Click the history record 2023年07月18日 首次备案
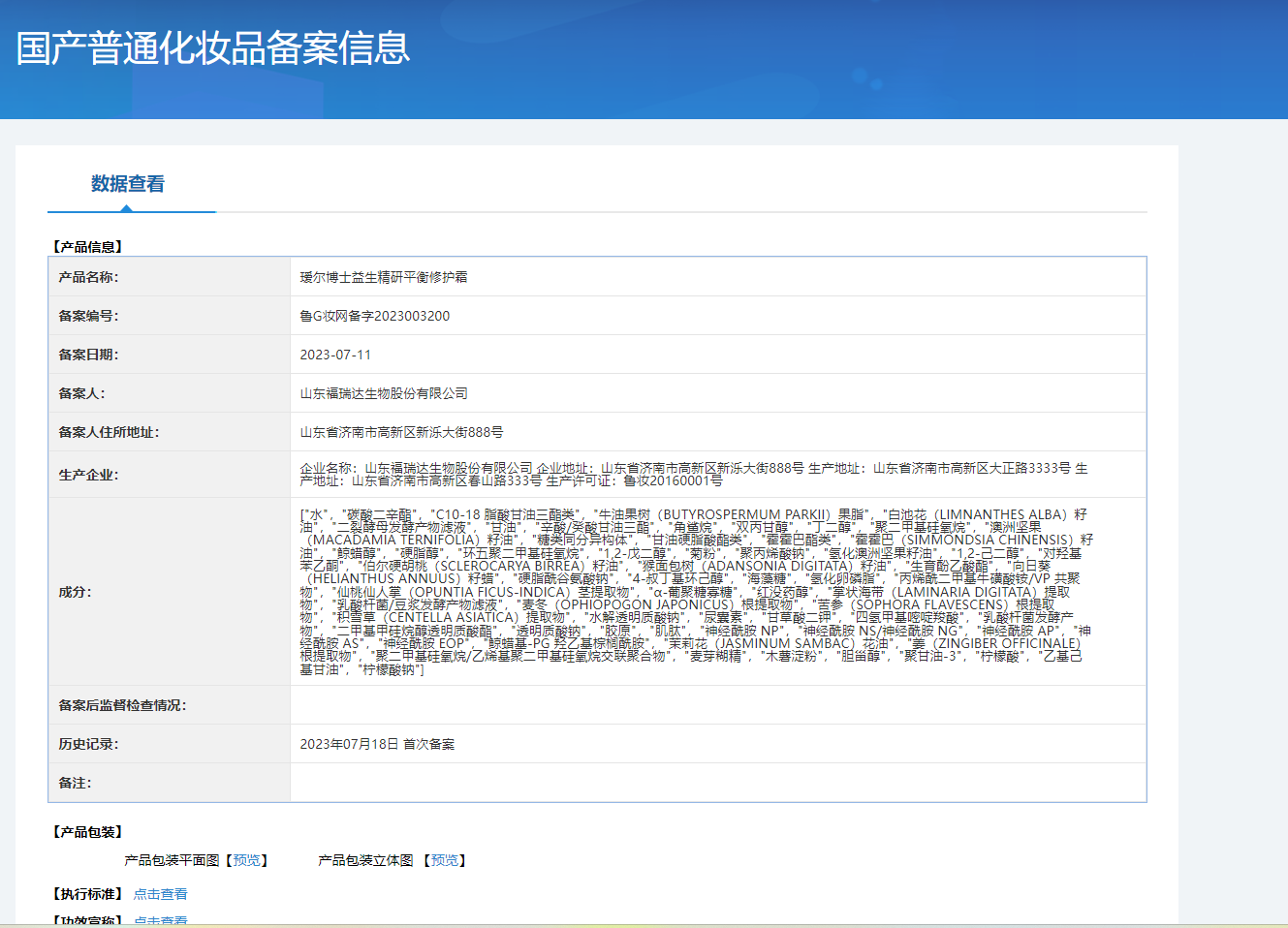The height and width of the screenshot is (928, 1288). (x=377, y=744)
